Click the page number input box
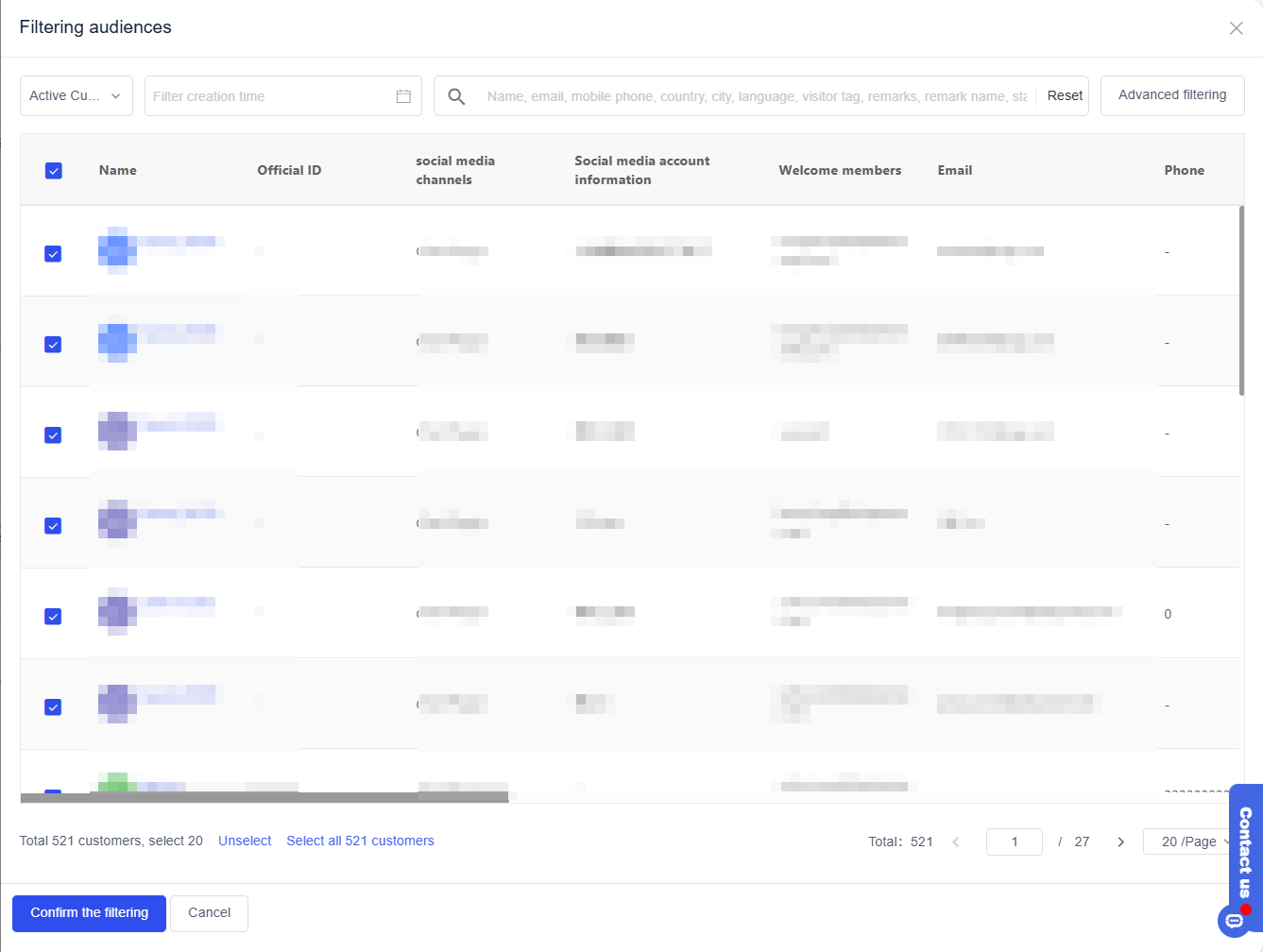The height and width of the screenshot is (952, 1263). 1015,841
